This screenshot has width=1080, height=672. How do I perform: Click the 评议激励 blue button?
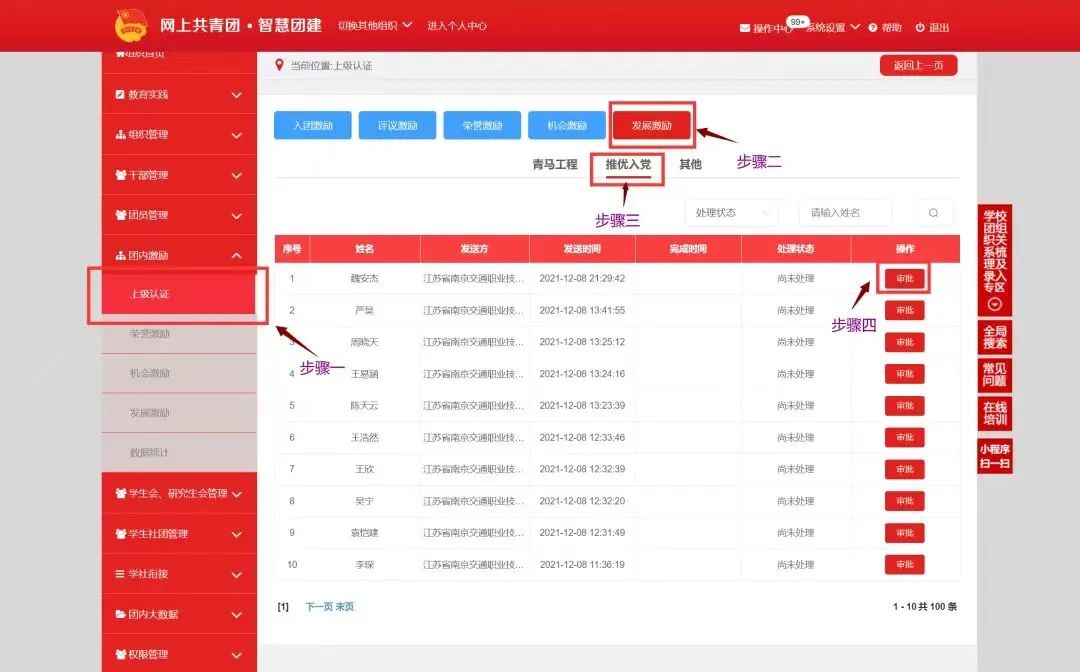click(x=397, y=125)
